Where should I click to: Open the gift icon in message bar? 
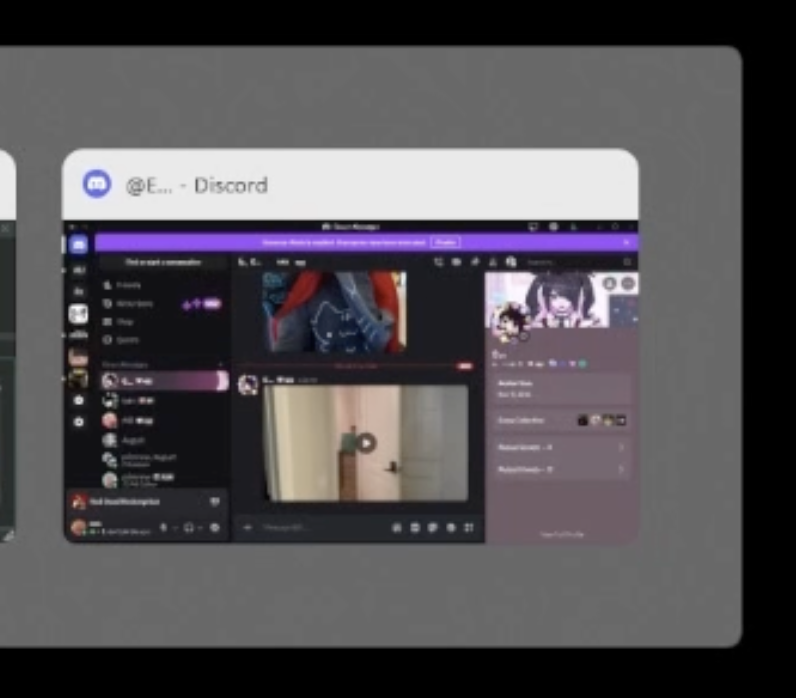point(397,528)
